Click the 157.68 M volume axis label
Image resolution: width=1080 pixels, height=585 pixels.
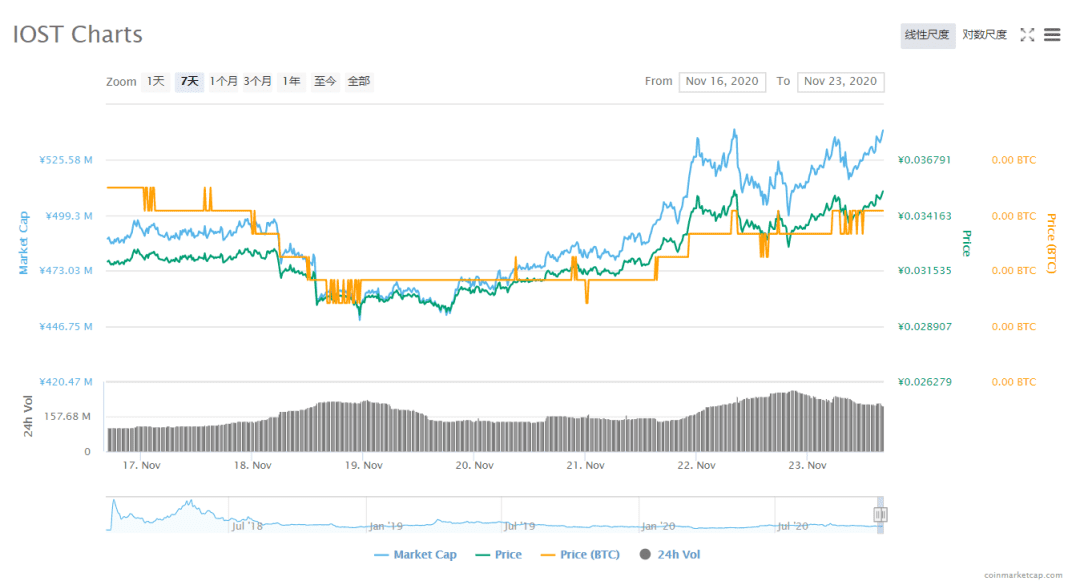(68, 417)
